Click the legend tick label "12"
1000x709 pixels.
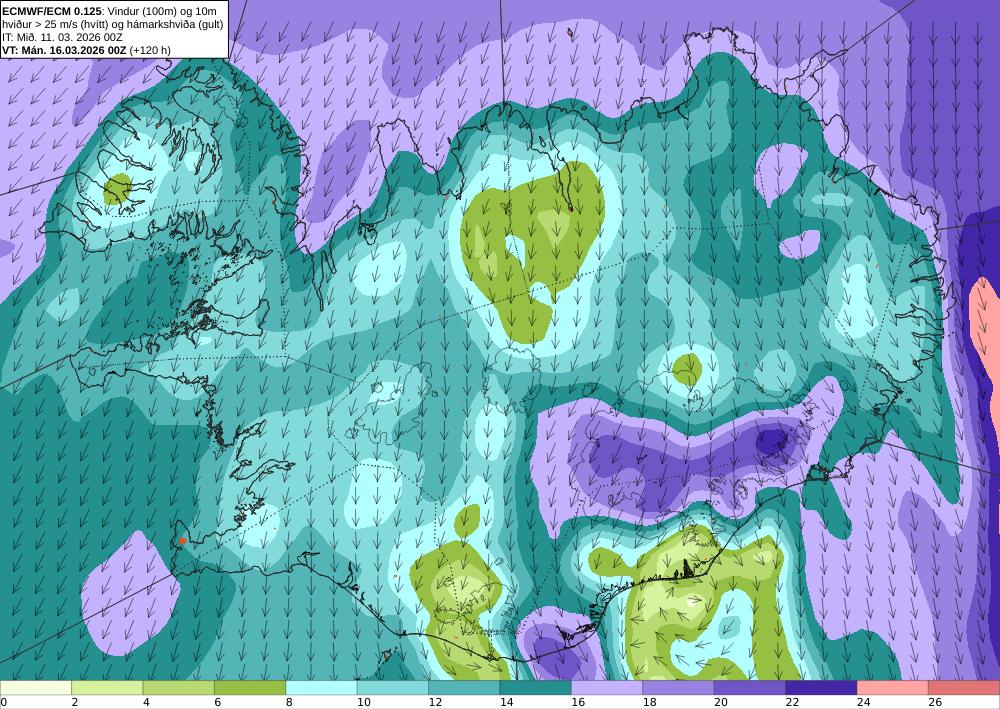(x=435, y=702)
